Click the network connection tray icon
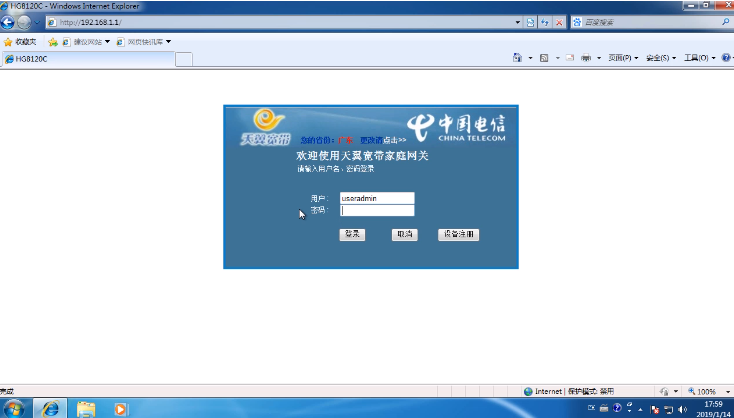 [668, 409]
